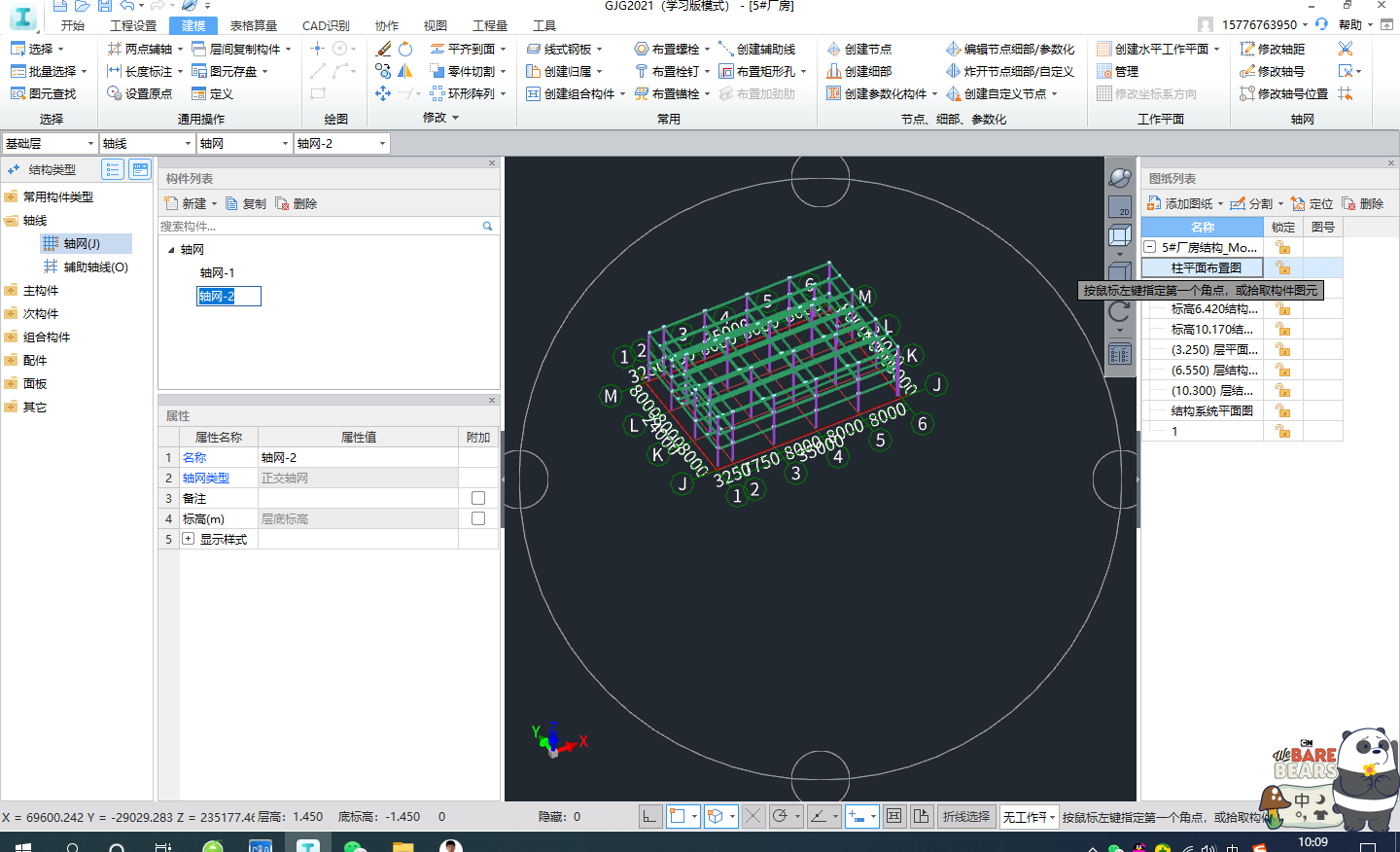1400x852 pixels.
Task: Click 编辑节点细部/参数化 tool
Action: point(1010,49)
